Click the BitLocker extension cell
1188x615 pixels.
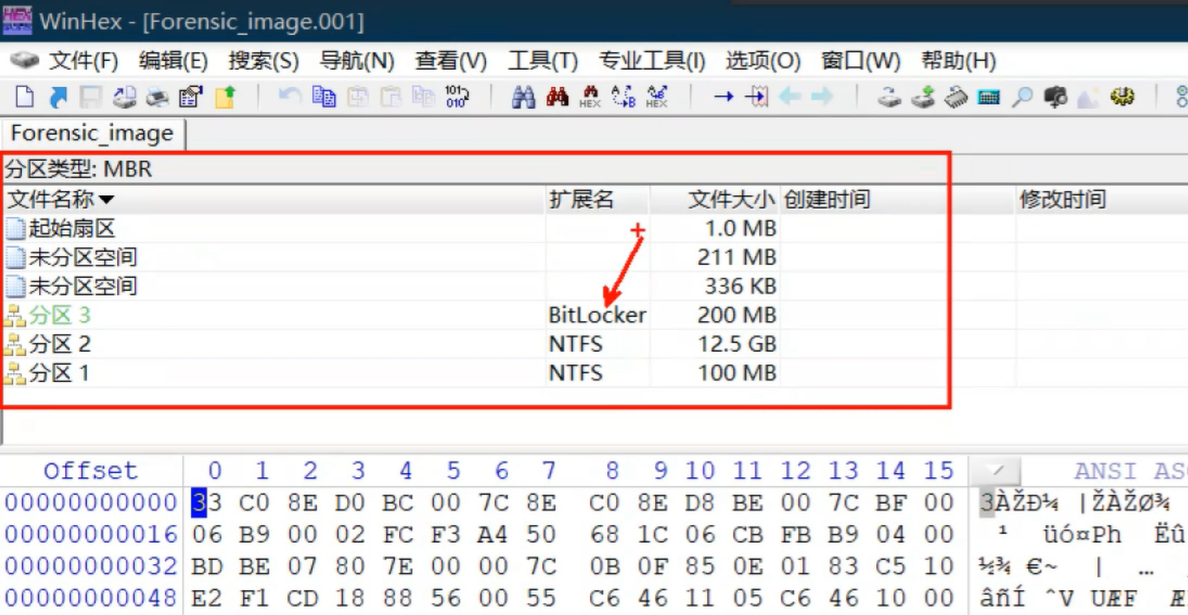tap(597, 315)
